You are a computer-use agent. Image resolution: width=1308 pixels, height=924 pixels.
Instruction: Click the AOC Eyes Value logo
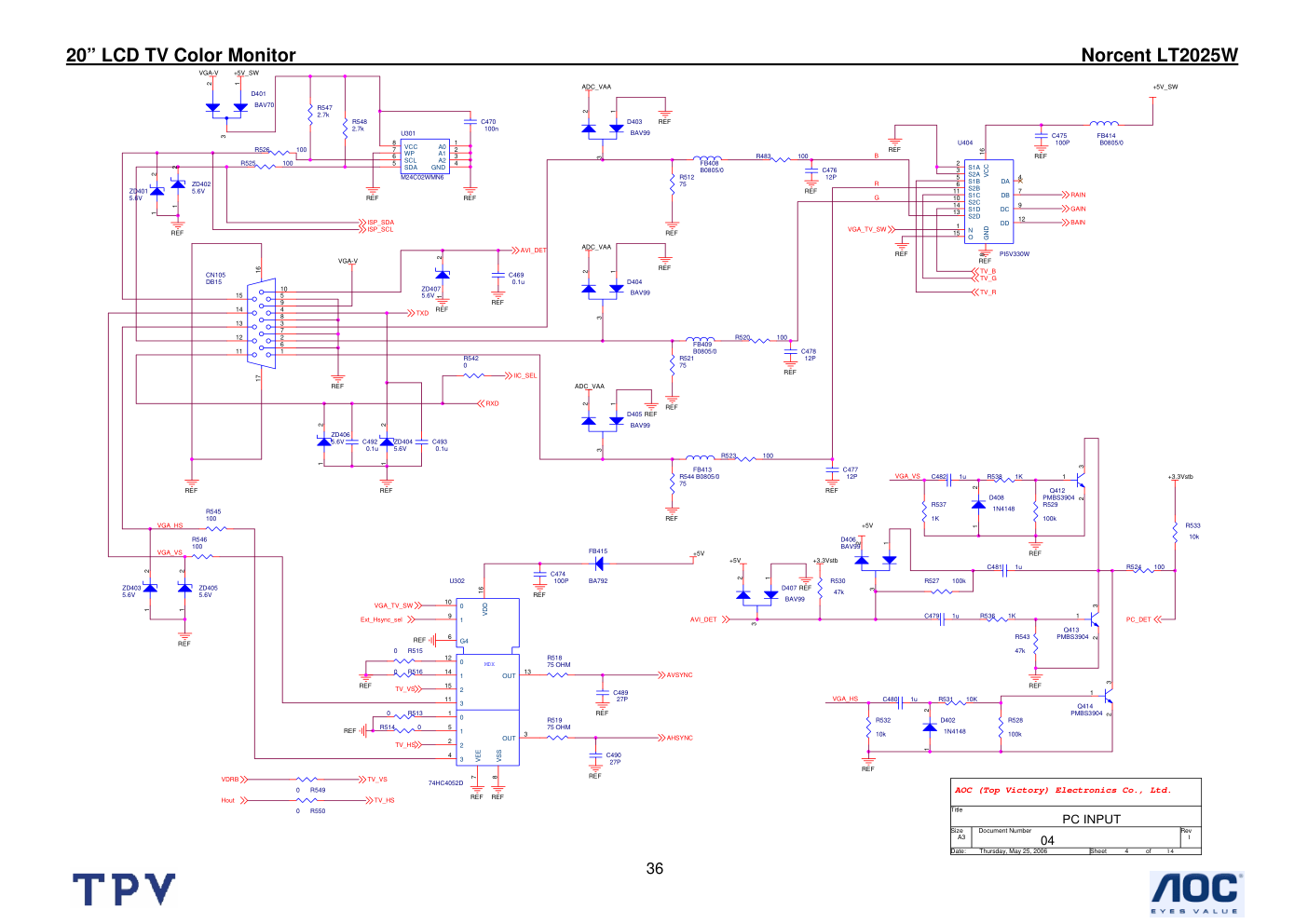pyautogui.click(x=1196, y=893)
